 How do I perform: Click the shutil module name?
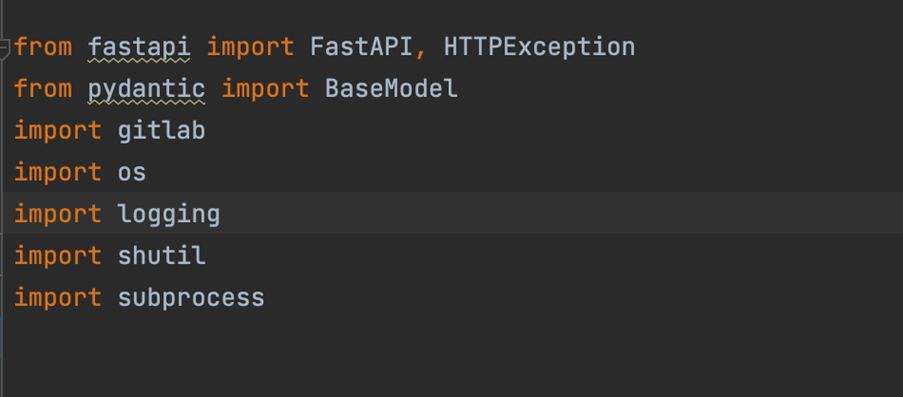161,256
